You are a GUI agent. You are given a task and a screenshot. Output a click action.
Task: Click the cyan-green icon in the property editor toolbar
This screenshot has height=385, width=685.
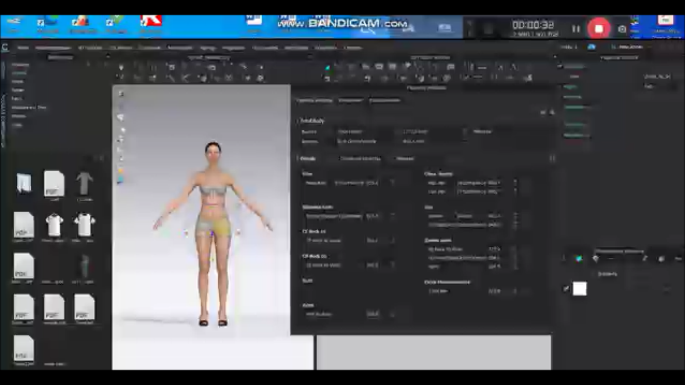[x=579, y=259]
